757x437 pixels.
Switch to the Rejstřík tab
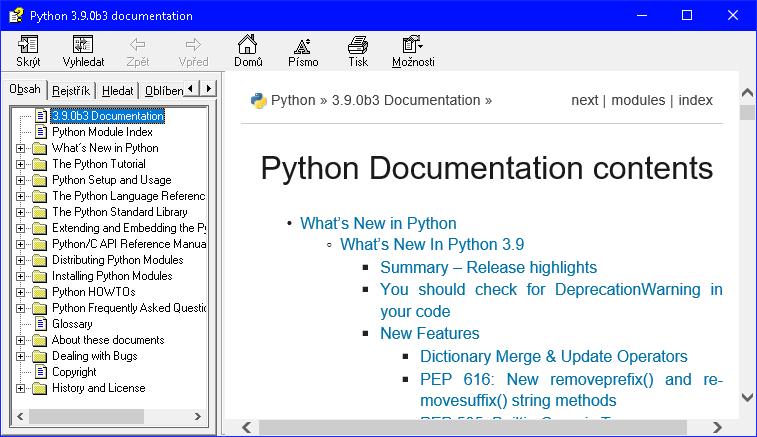tap(71, 91)
